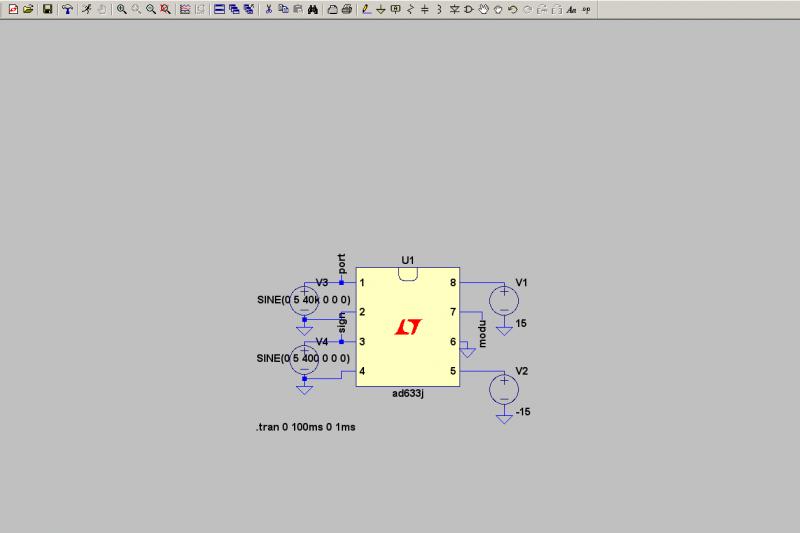Select the .tran 0 100ms 0 1ms directive
800x533 pixels.
point(306,427)
